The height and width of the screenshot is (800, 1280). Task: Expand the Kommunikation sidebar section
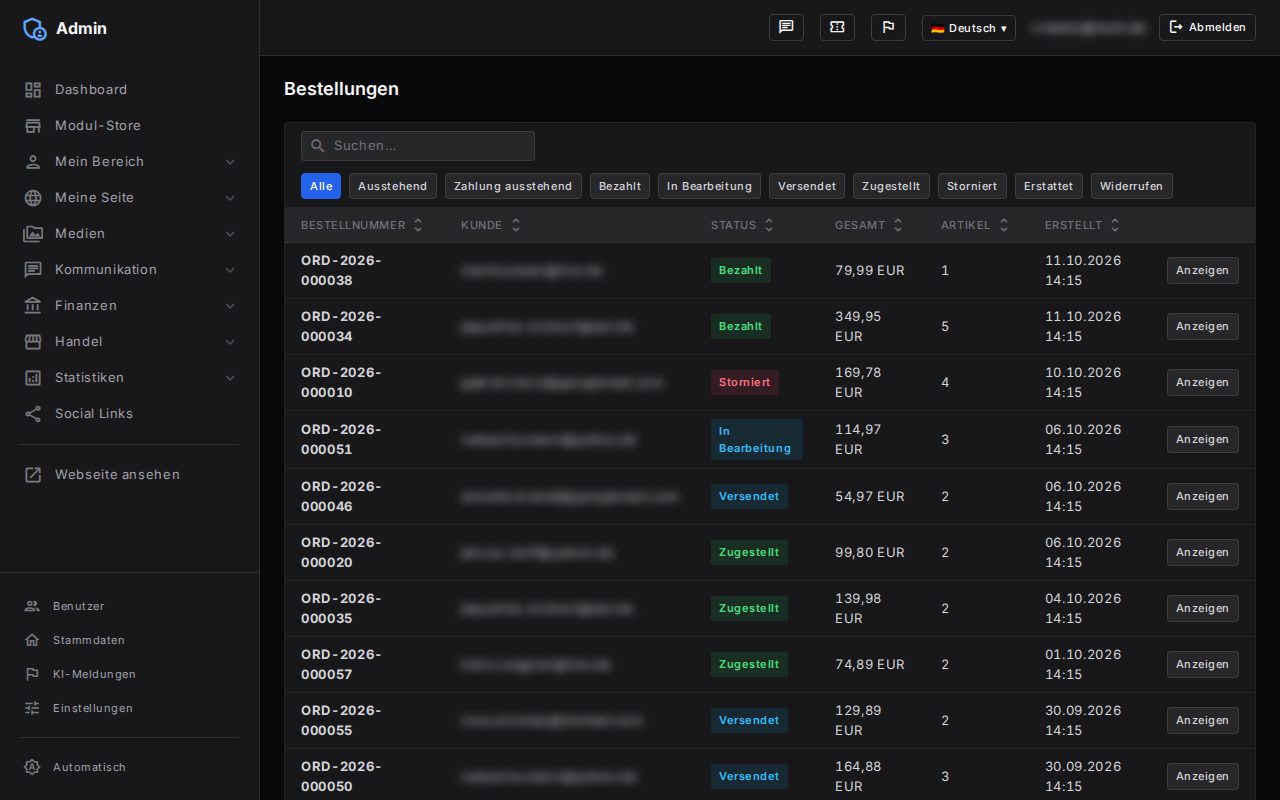pyautogui.click(x=130, y=269)
